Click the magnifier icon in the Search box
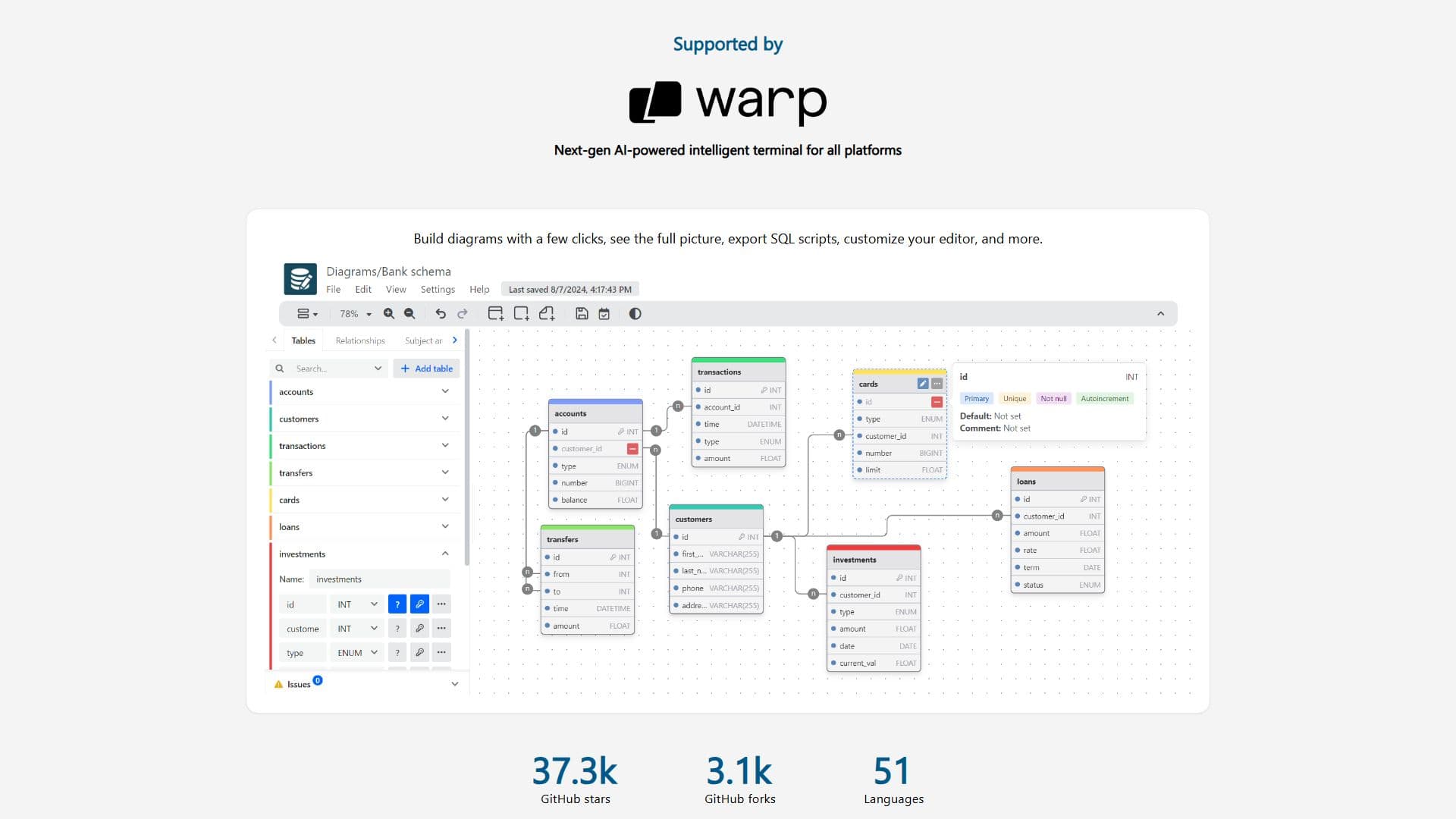This screenshot has height=819, width=1456. 280,369
